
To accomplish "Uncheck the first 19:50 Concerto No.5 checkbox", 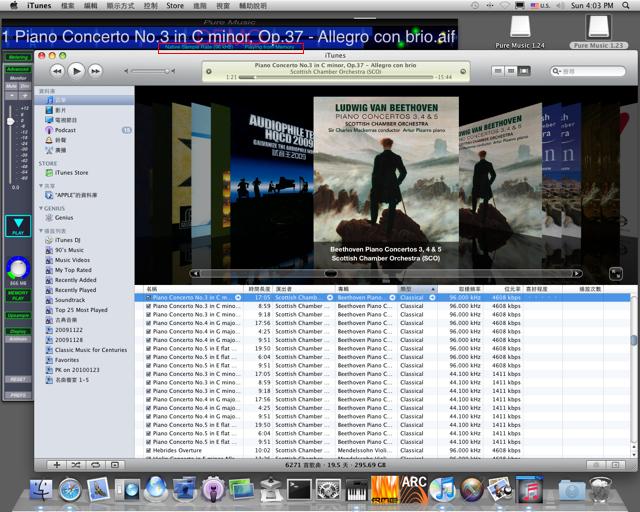I will (149, 349).
